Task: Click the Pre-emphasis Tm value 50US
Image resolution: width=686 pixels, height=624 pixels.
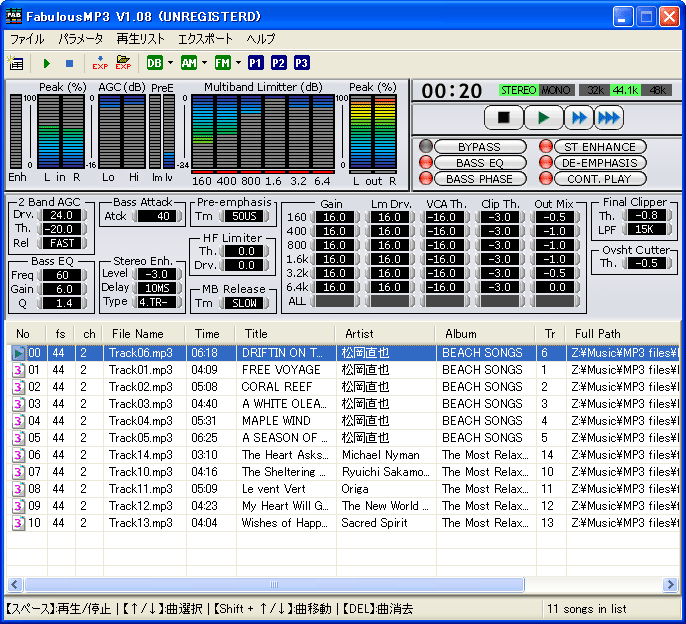Action: coord(244,216)
